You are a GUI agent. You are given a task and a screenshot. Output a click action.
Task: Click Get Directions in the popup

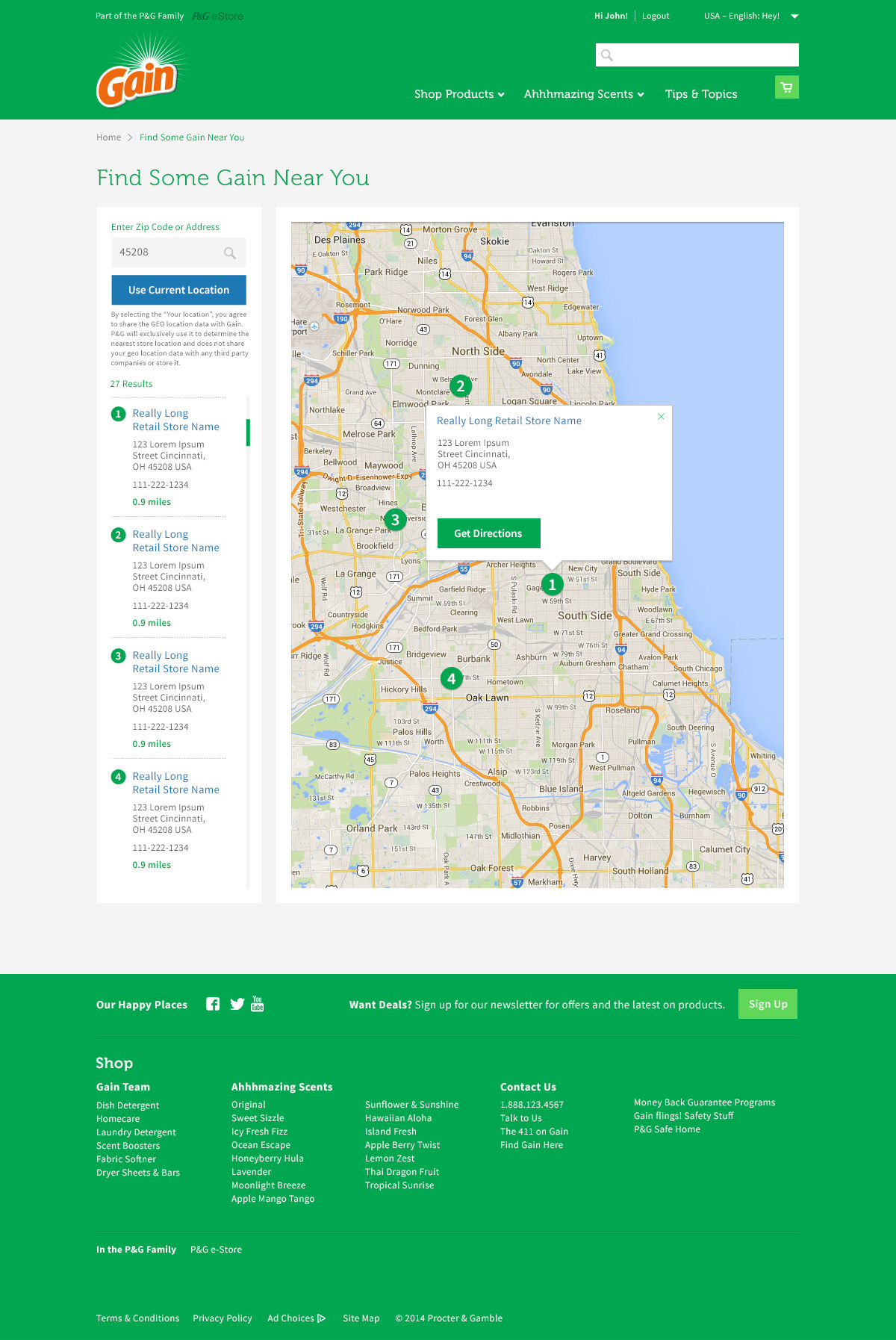pyautogui.click(x=488, y=533)
